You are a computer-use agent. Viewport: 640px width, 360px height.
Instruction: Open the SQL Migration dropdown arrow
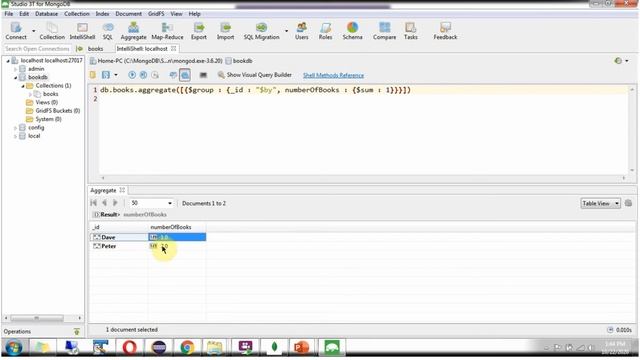point(286,31)
